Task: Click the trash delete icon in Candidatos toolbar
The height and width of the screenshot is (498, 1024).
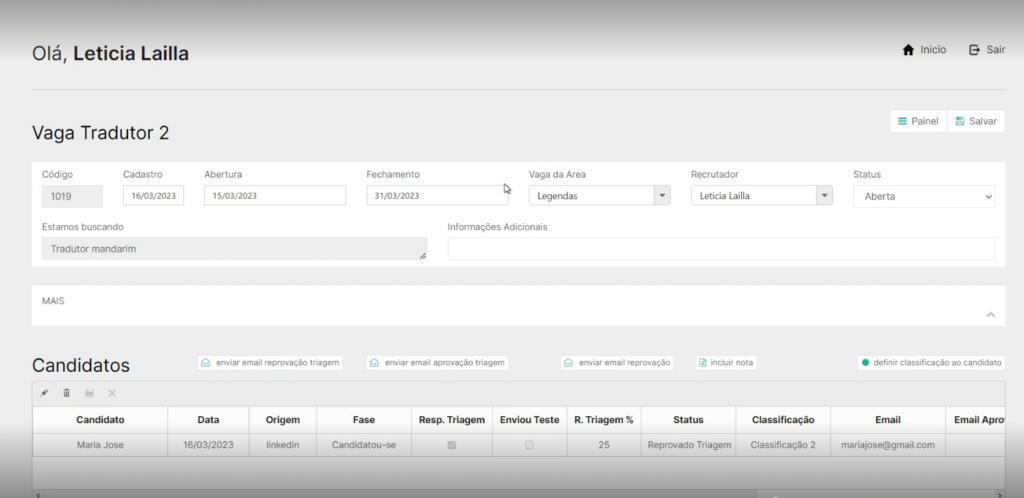Action: [67, 393]
